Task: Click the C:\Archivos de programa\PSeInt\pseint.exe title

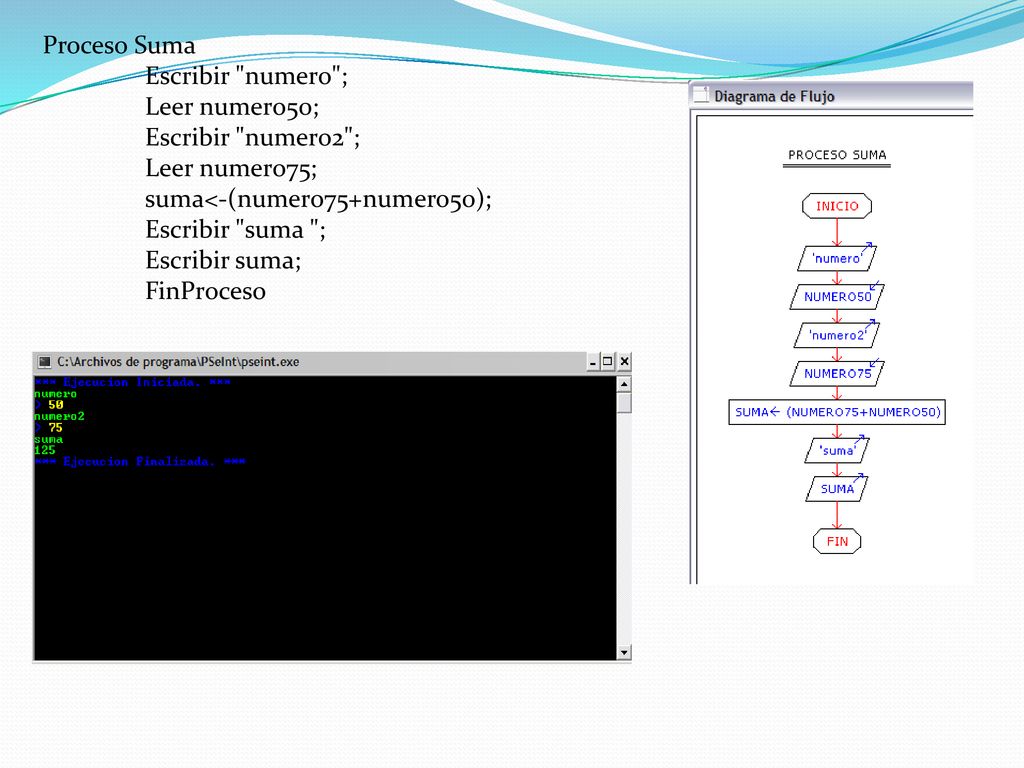Action: tap(178, 362)
